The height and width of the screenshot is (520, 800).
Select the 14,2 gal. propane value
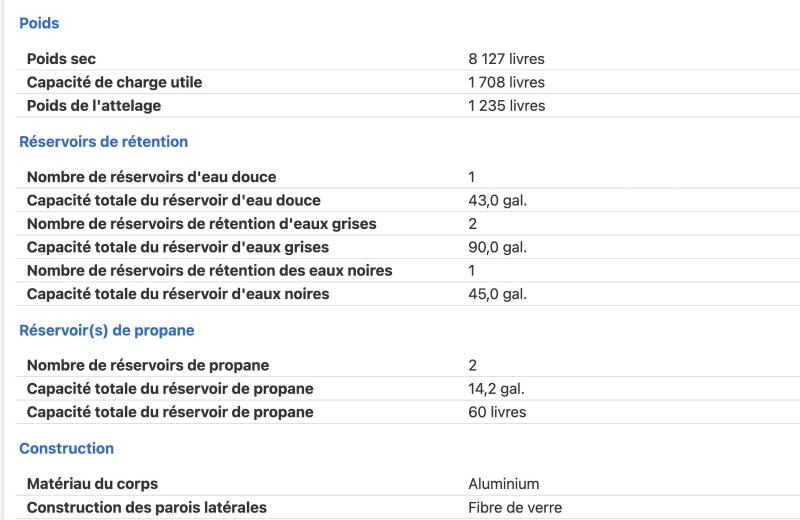[x=496, y=389]
